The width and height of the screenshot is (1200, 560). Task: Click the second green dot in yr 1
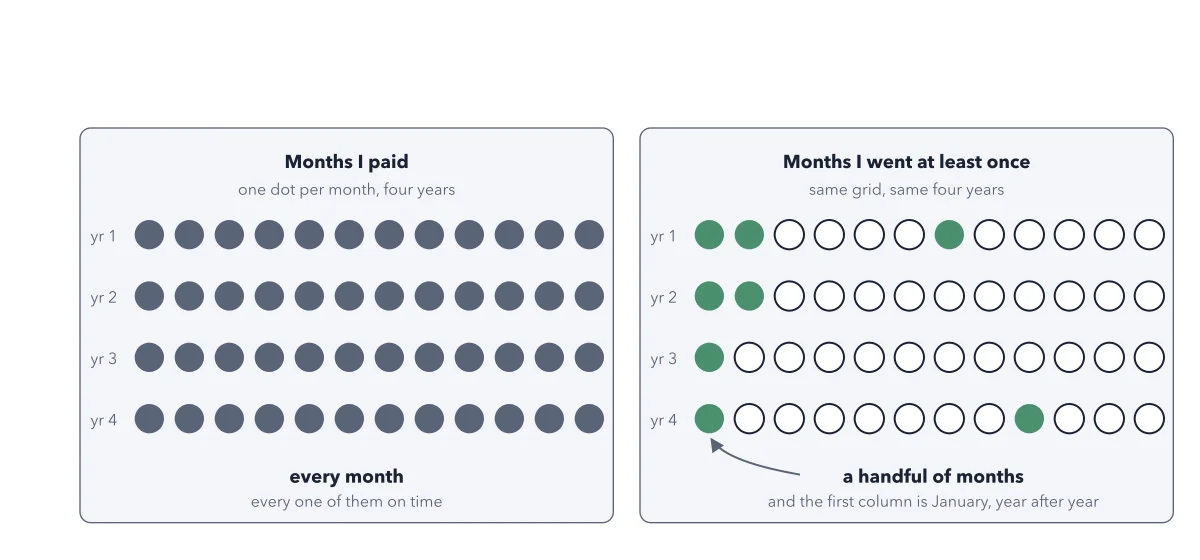749,235
